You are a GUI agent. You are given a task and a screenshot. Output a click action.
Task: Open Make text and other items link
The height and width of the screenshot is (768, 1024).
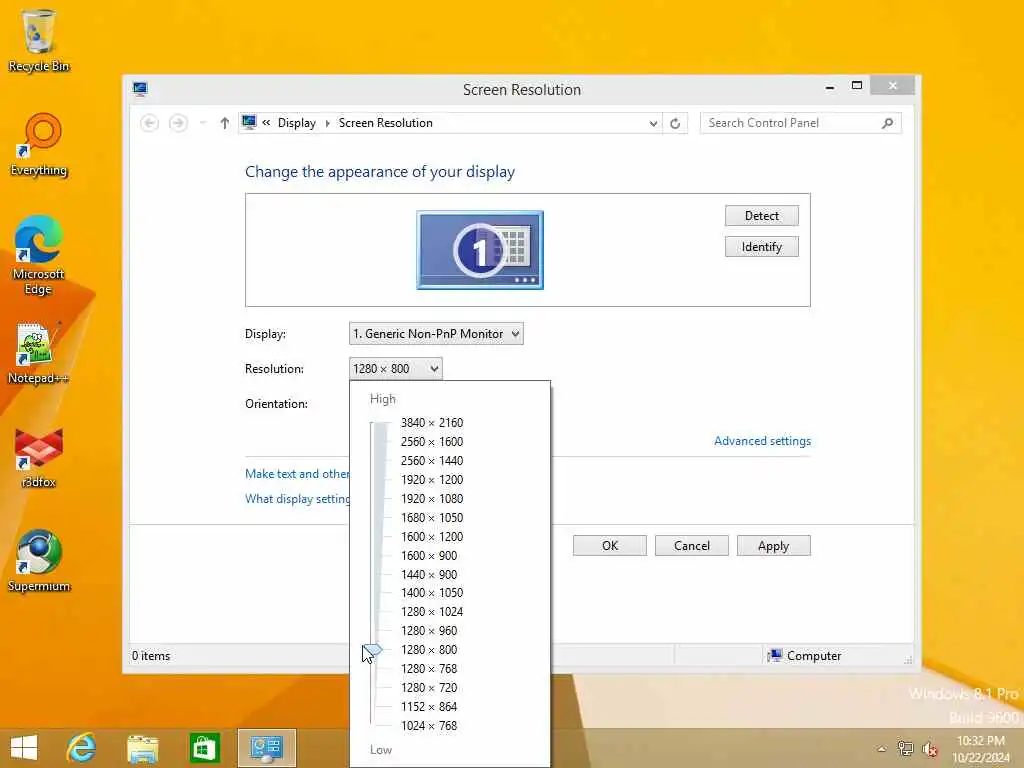point(297,473)
